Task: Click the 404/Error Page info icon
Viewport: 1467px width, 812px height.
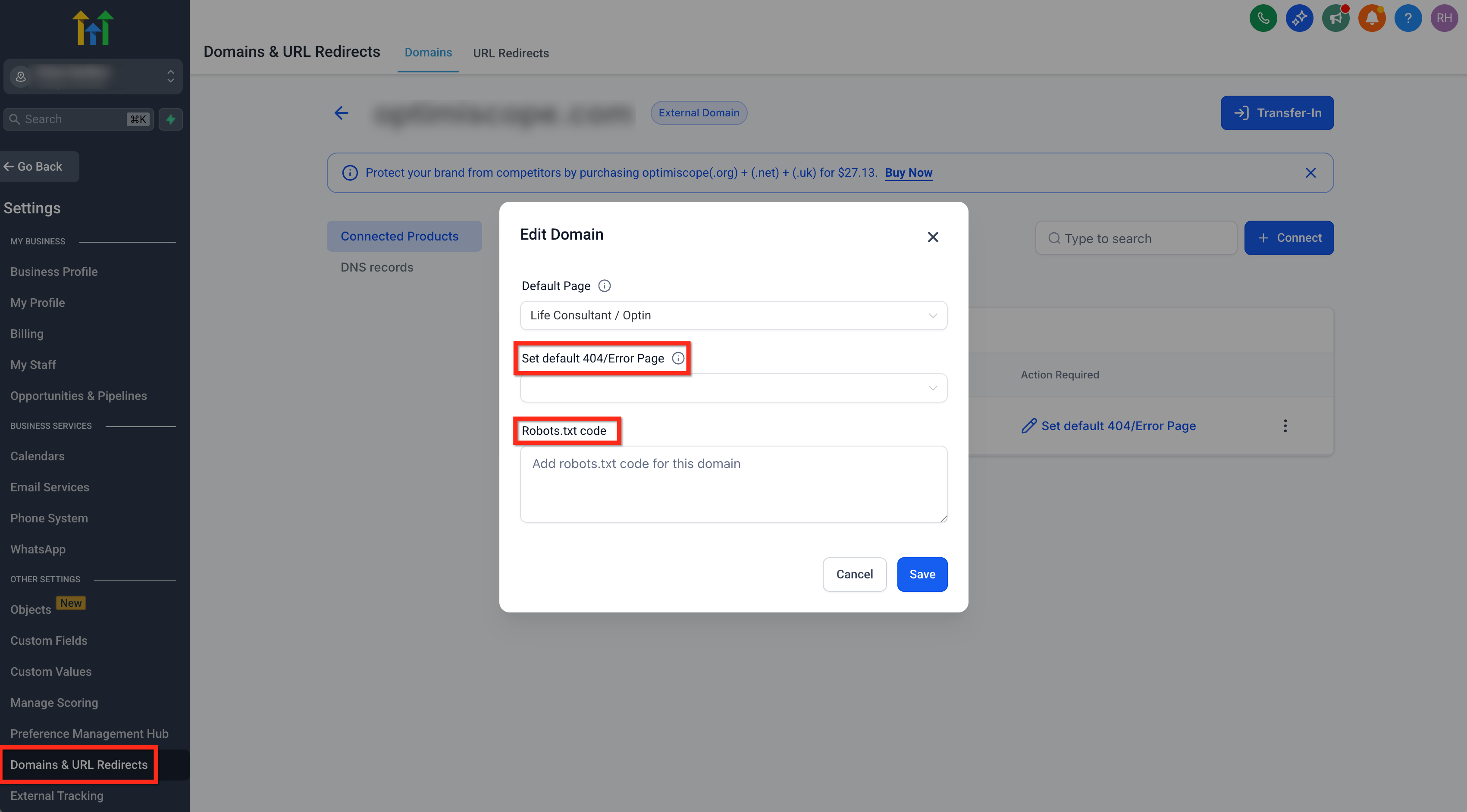Action: point(678,359)
